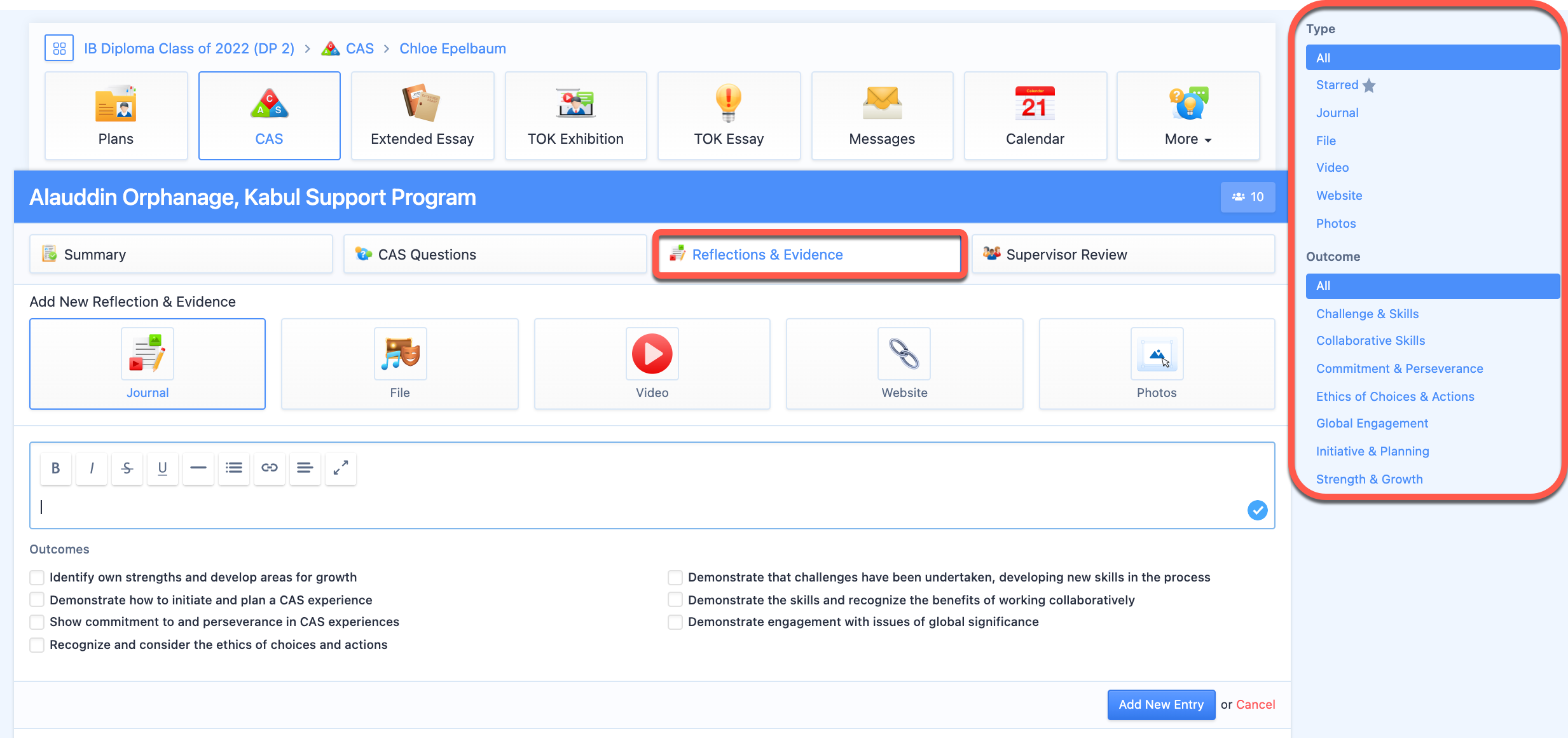
Task: Open IB Diploma Class of 2022 breadcrumb
Action: point(189,48)
